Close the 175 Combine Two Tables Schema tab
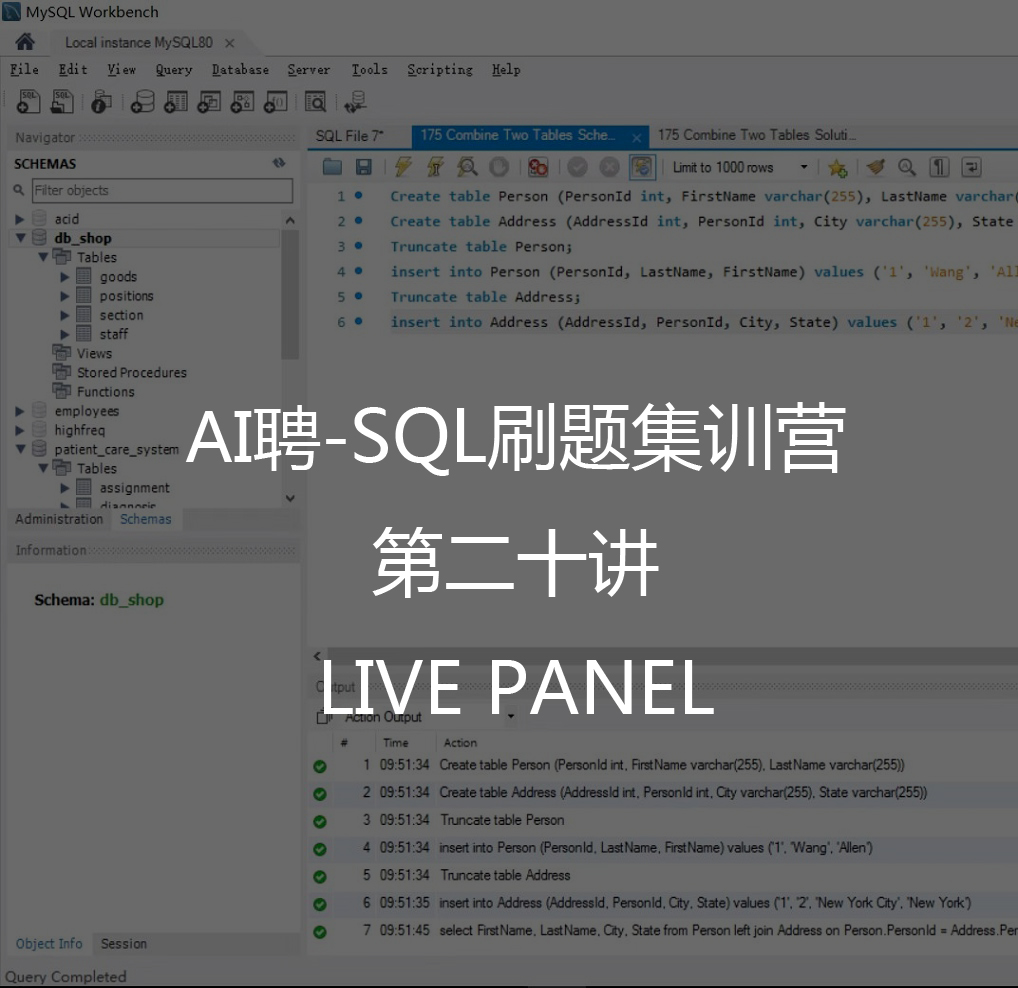 [x=637, y=138]
